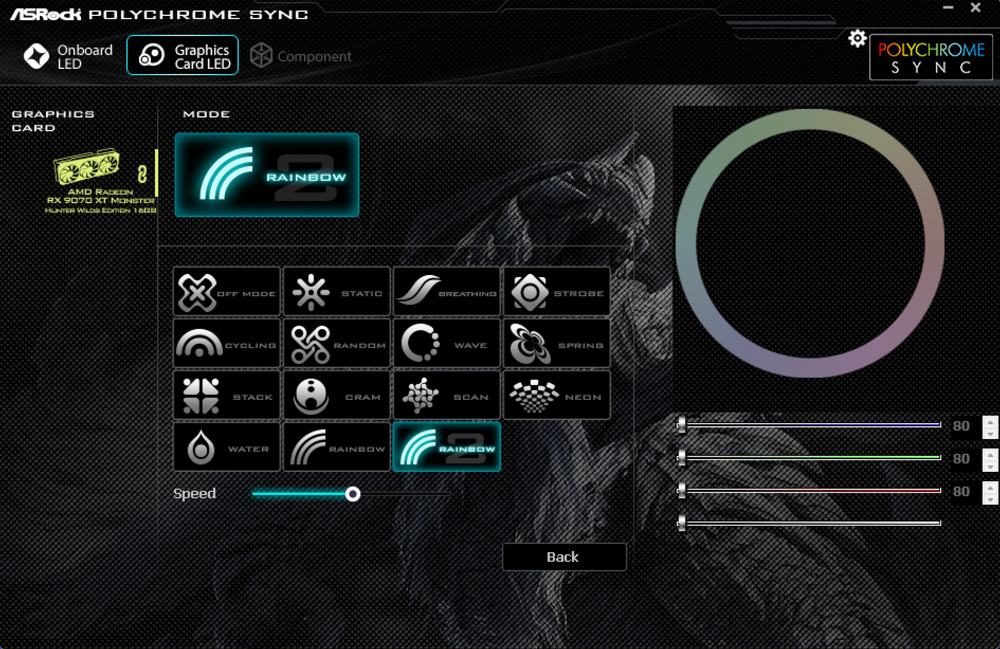Activate the Strobe lighting mode

pyautogui.click(x=556, y=292)
